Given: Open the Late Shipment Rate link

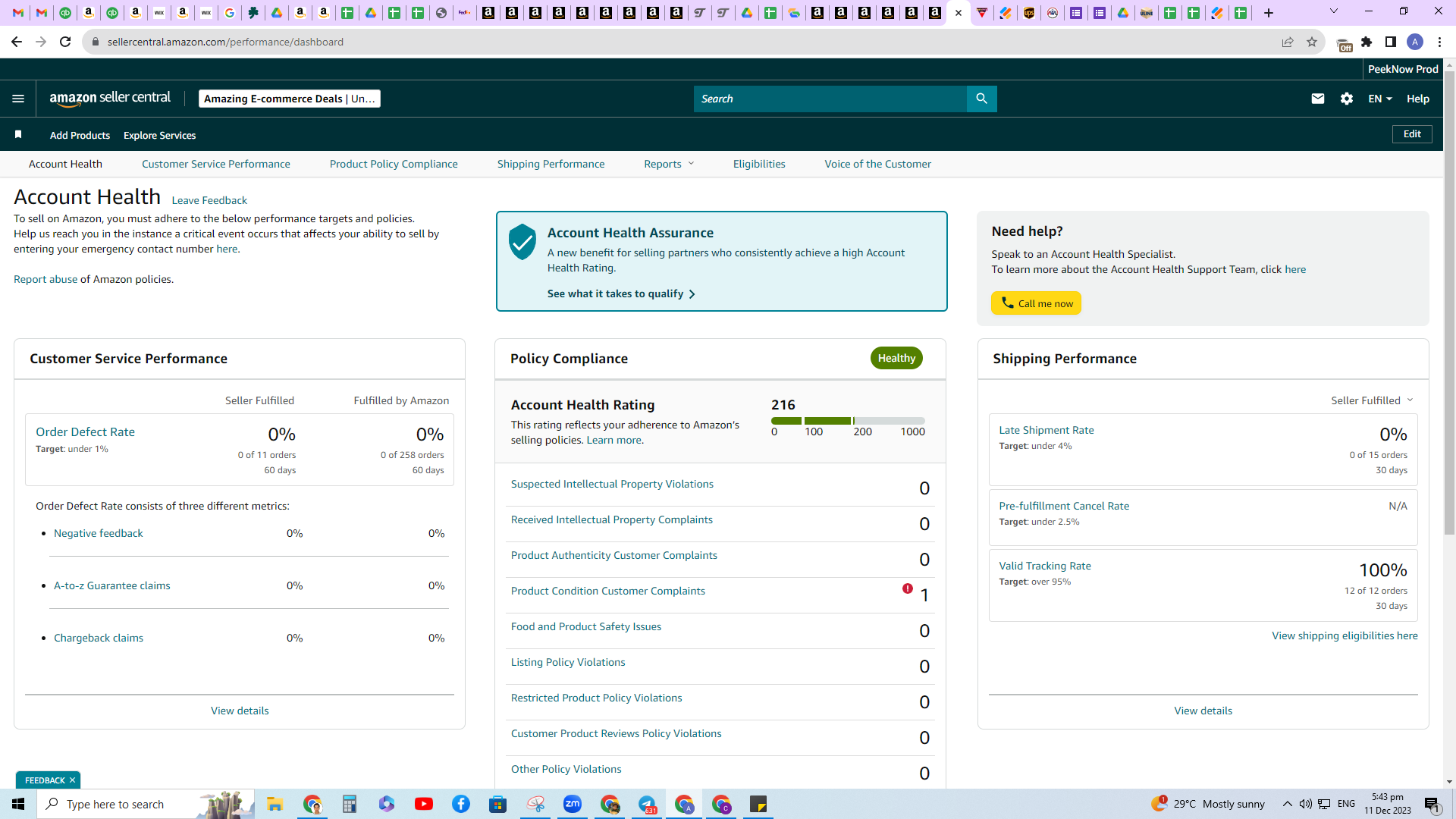Looking at the screenshot, I should coord(1046,430).
